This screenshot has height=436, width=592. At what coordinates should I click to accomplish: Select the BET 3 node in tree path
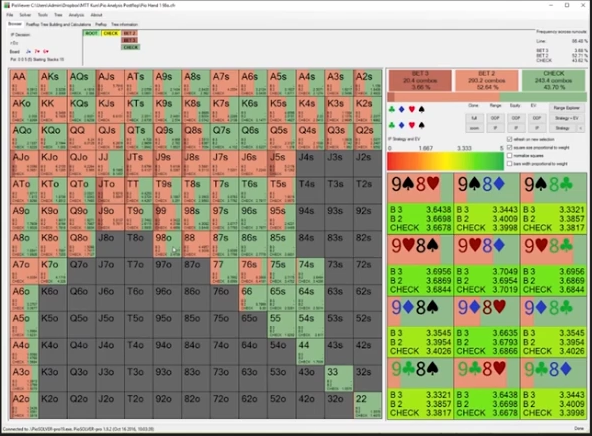coord(130,40)
